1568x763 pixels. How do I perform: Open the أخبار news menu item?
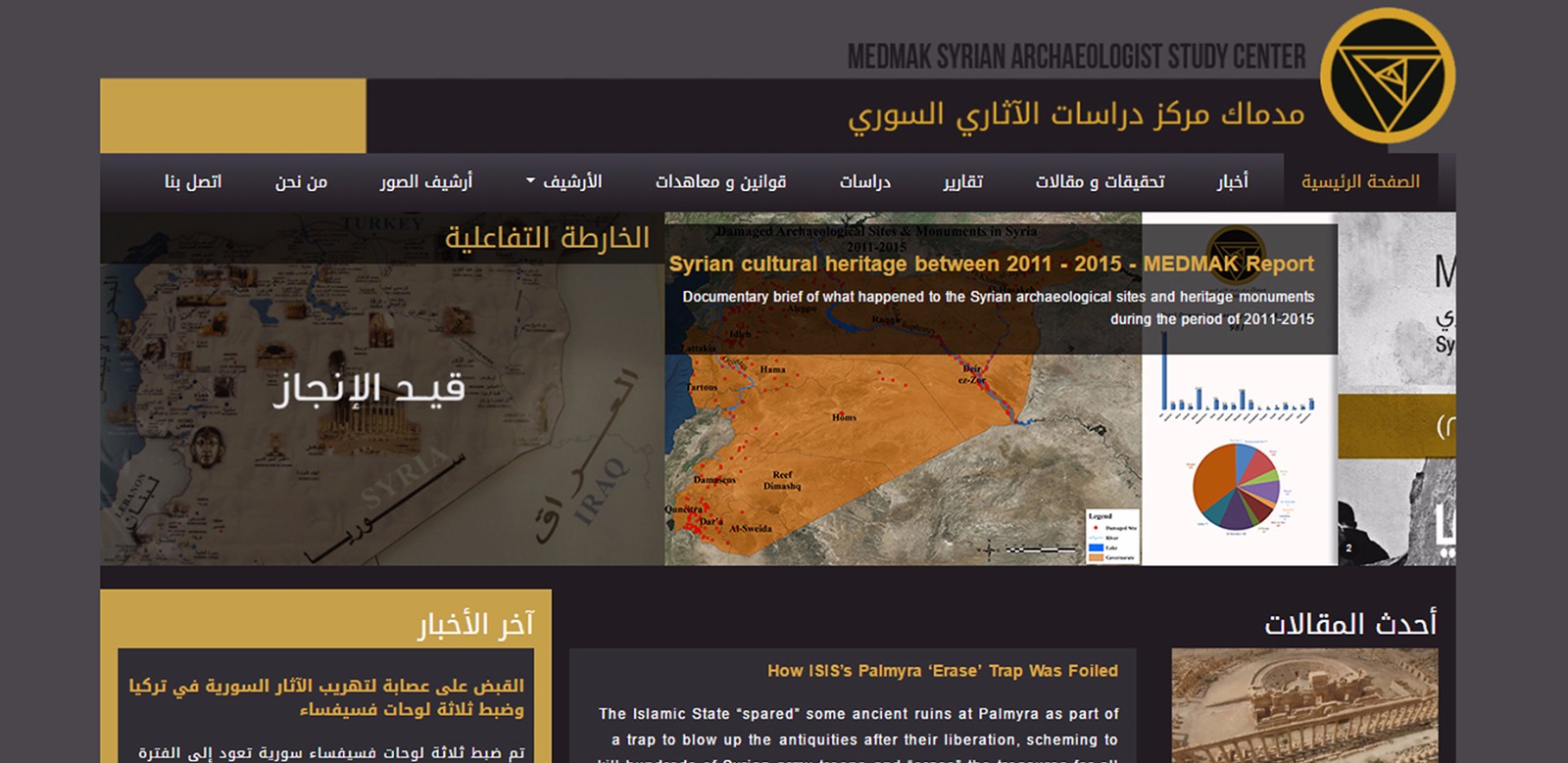click(1233, 181)
